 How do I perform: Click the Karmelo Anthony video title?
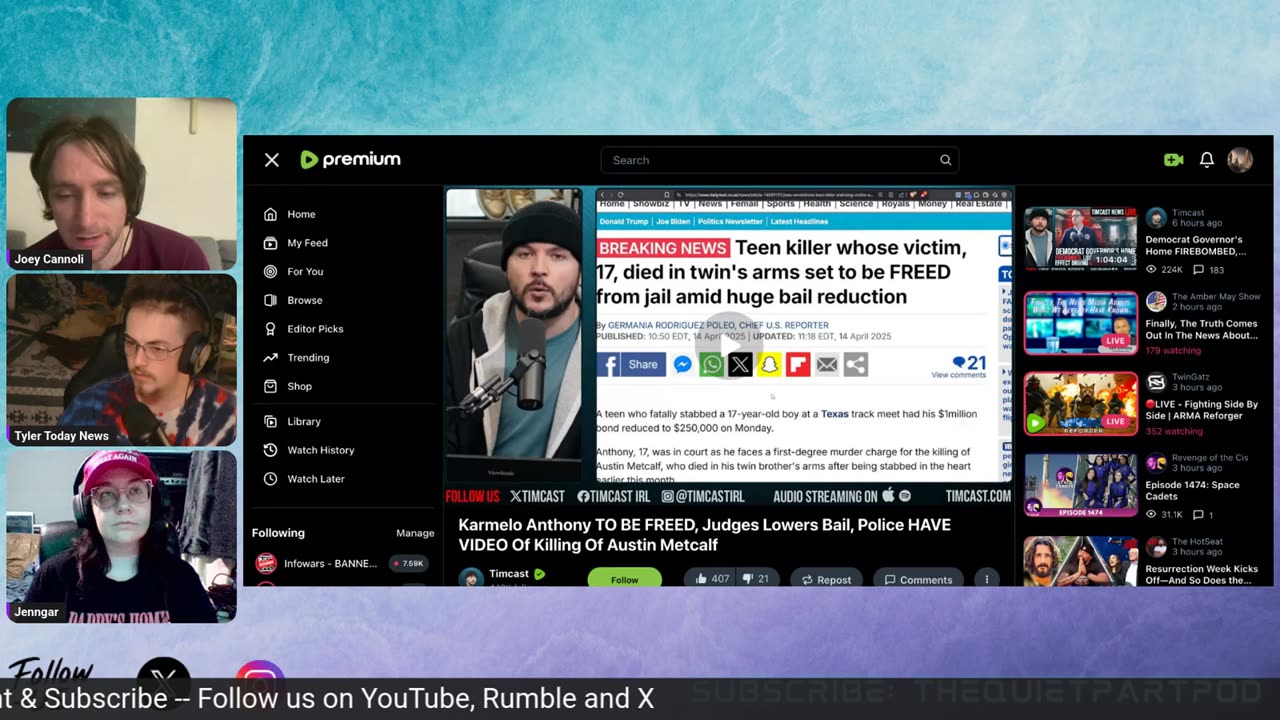pos(704,535)
